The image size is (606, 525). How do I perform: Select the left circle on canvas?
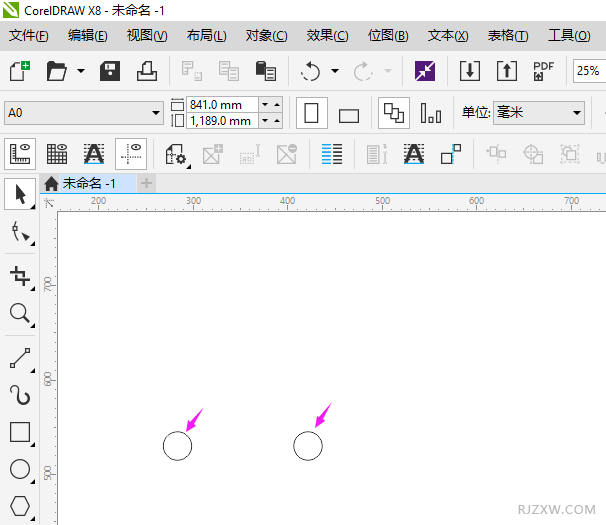177,446
